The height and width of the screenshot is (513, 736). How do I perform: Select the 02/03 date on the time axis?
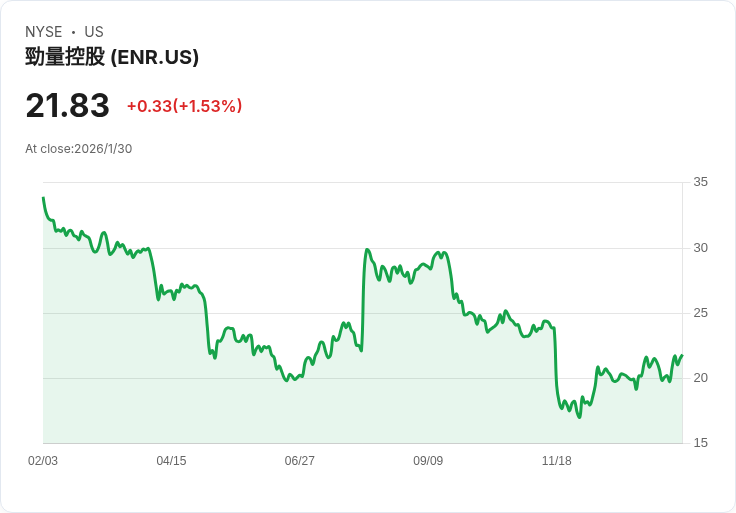click(x=43, y=461)
